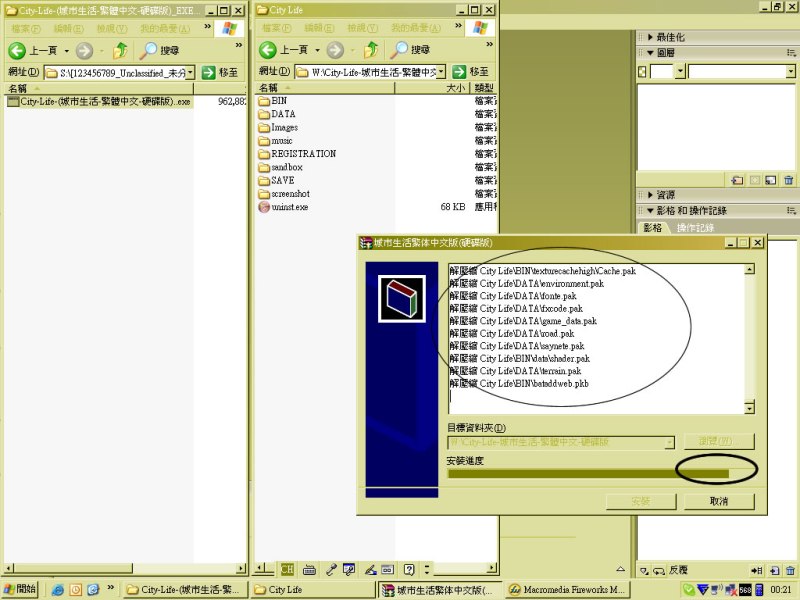Select the music folder
800x600 pixels.
tap(275, 141)
